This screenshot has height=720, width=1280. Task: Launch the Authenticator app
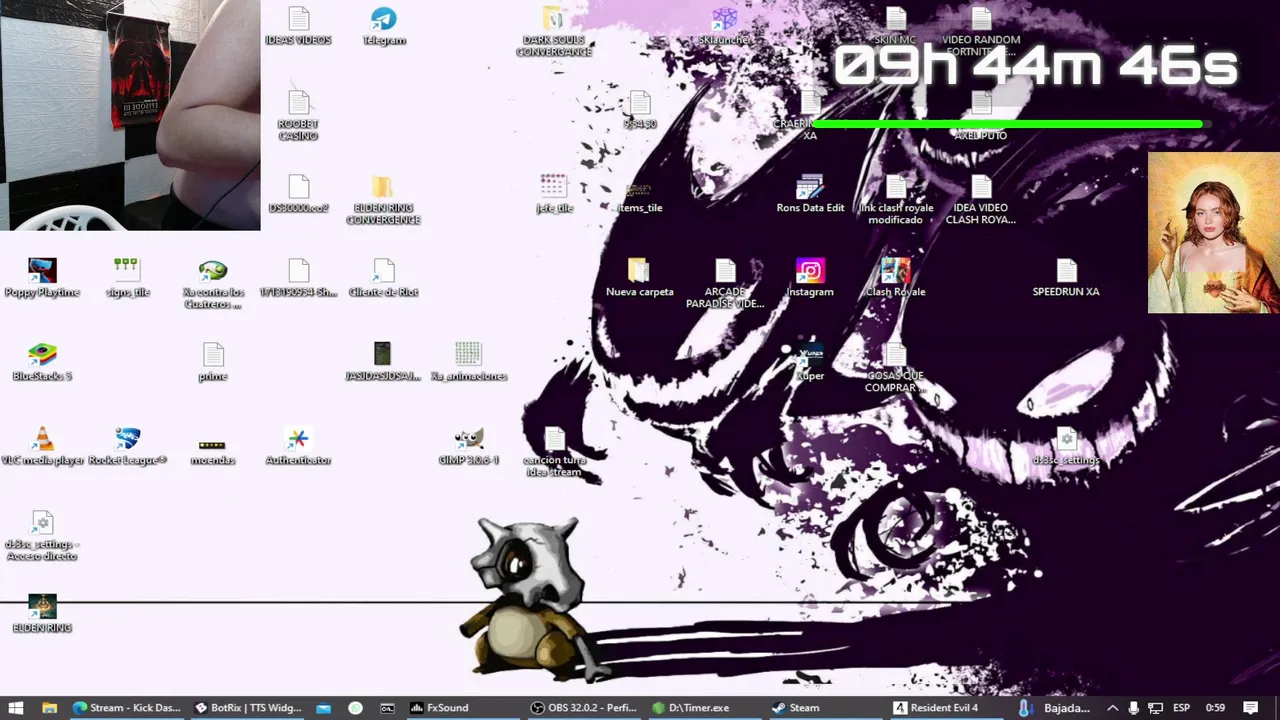[298, 446]
